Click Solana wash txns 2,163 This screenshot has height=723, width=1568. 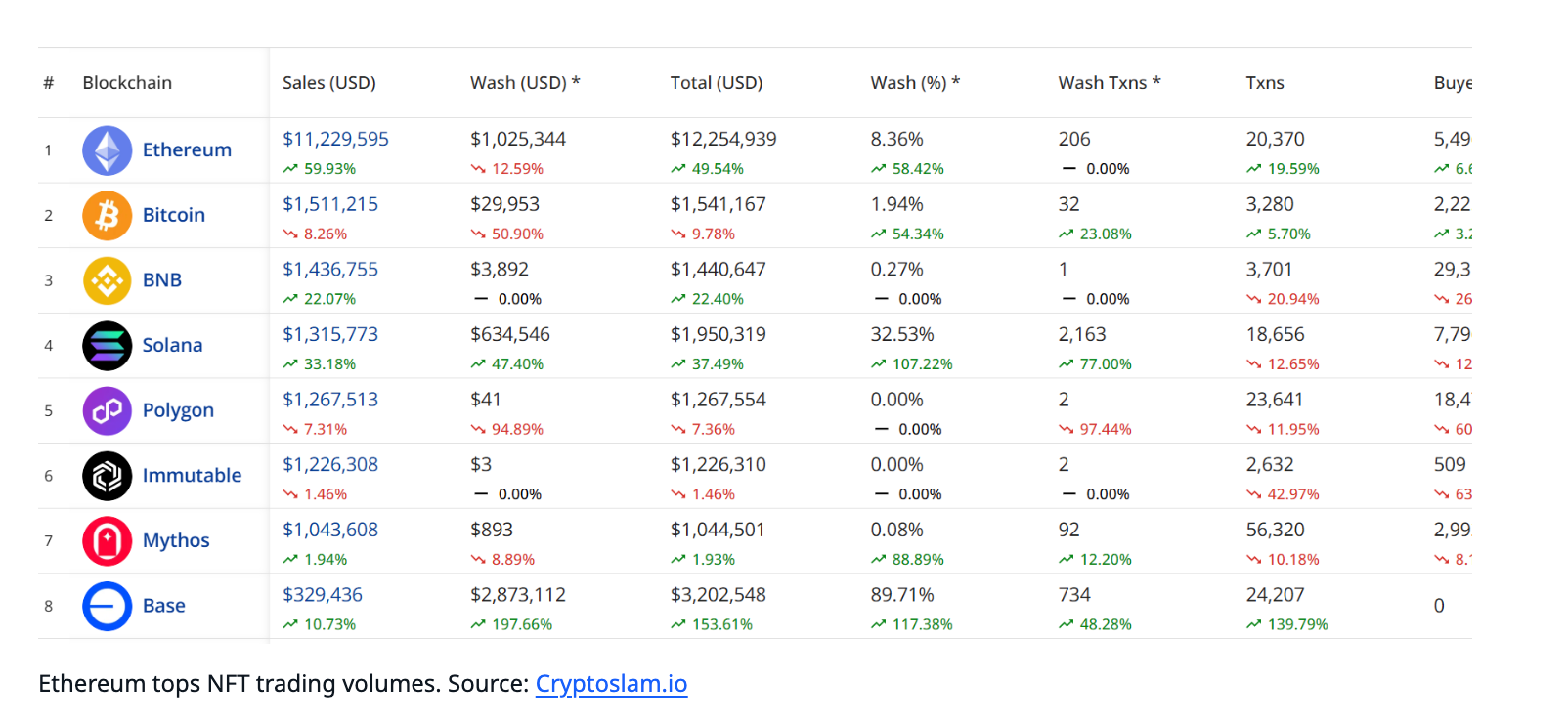pyautogui.click(x=1082, y=334)
